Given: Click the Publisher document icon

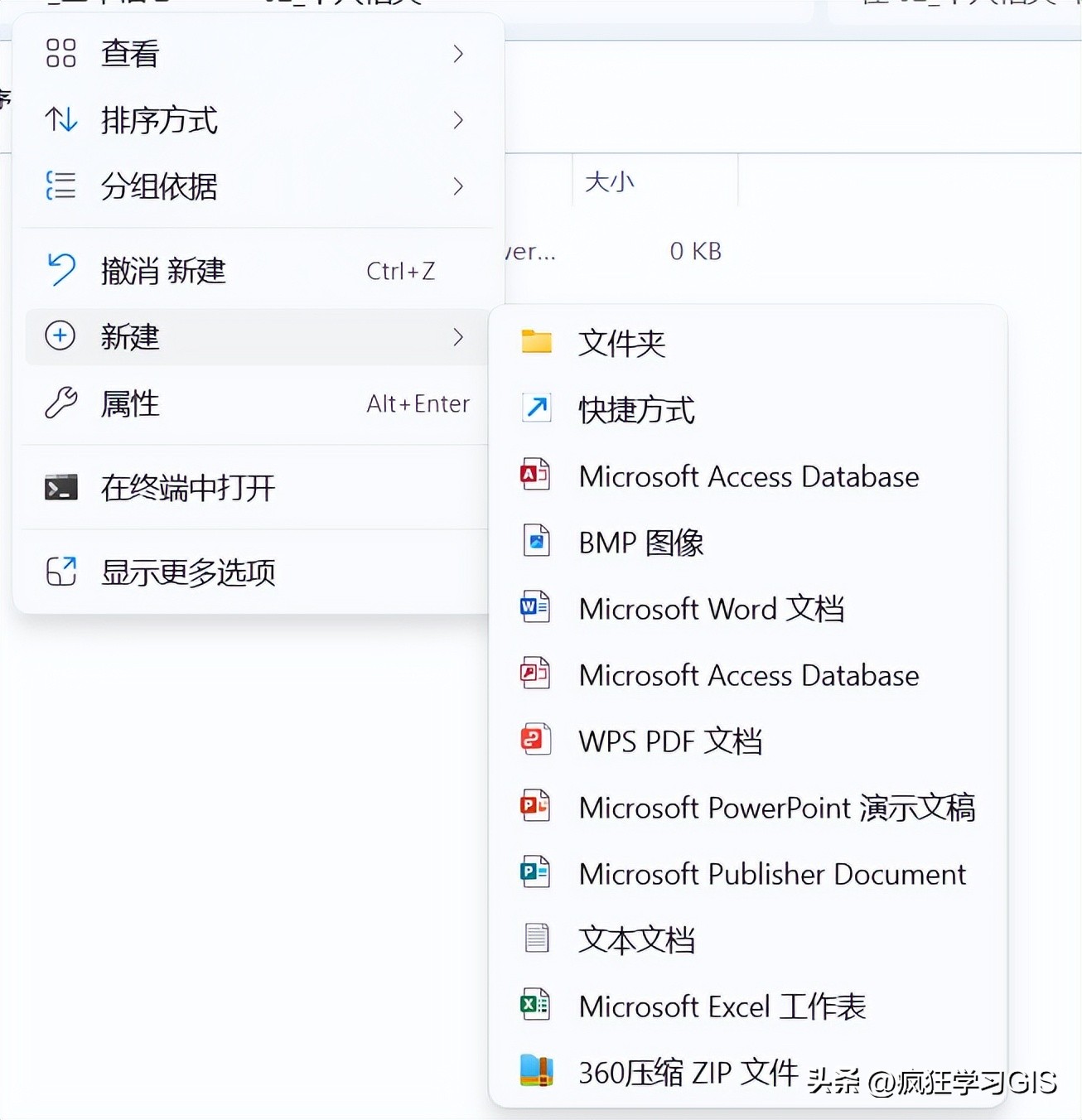Looking at the screenshot, I should click(535, 872).
